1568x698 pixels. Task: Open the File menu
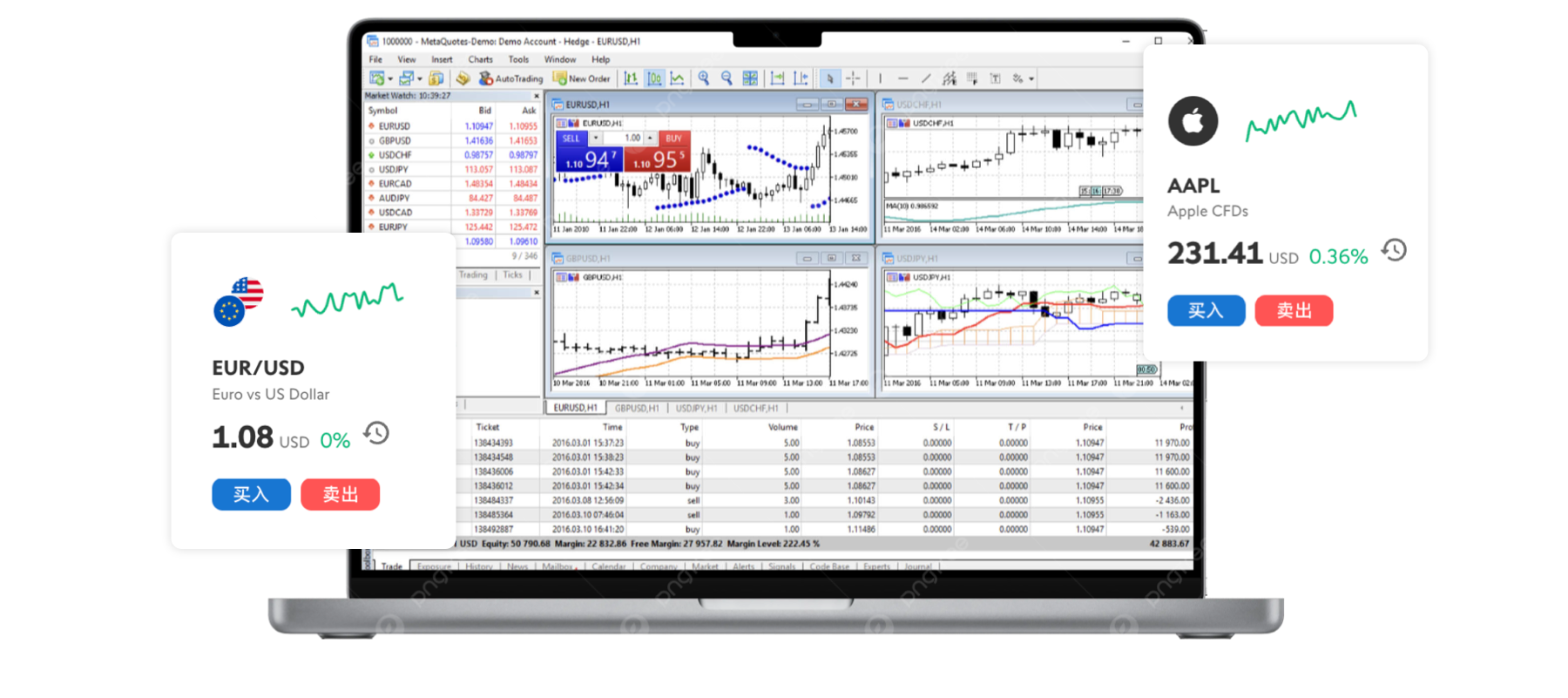pos(375,59)
